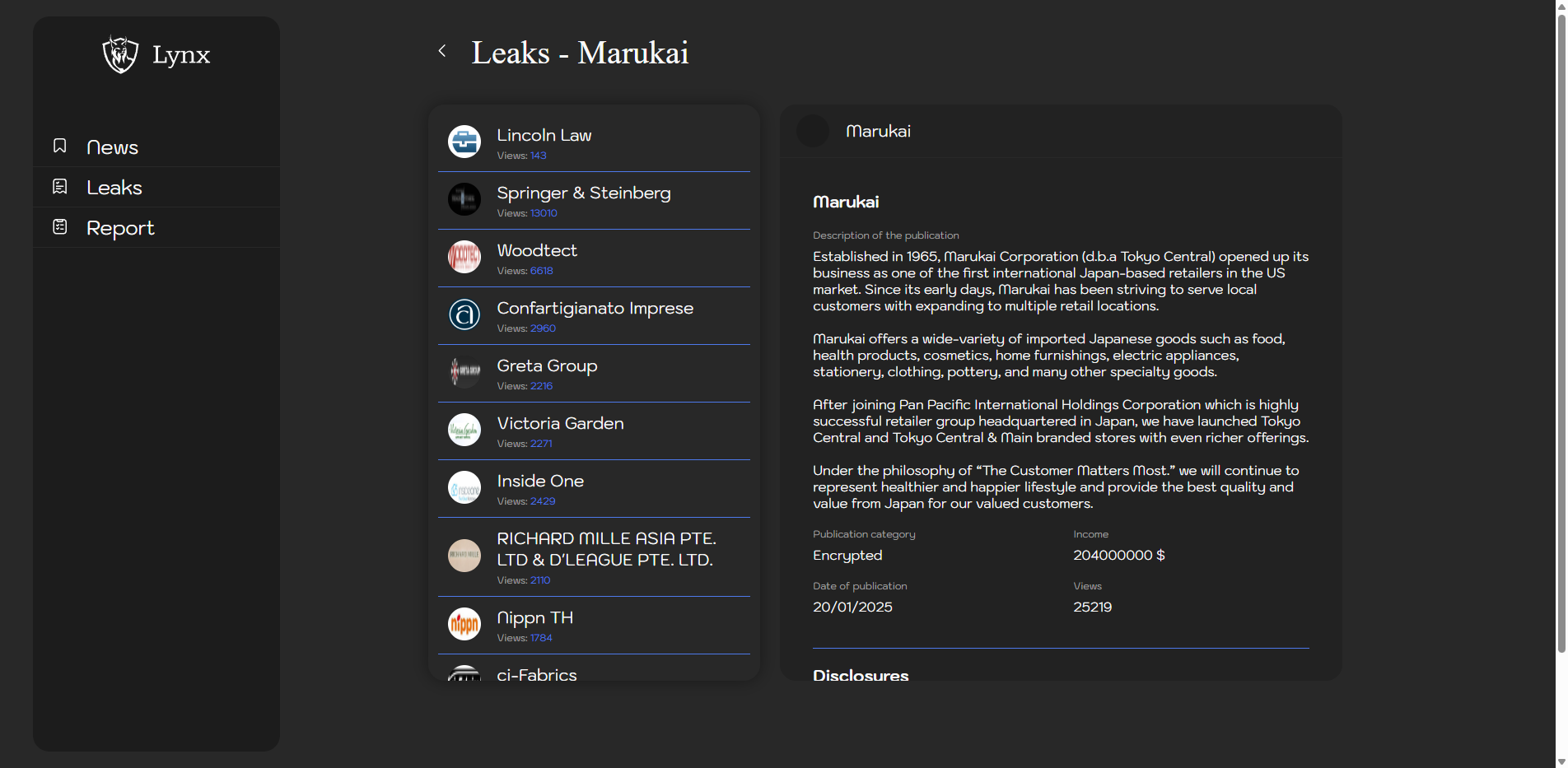Screen dimensions: 1568x768
Task: Select the Leaks sidebar item
Action: pos(114,188)
